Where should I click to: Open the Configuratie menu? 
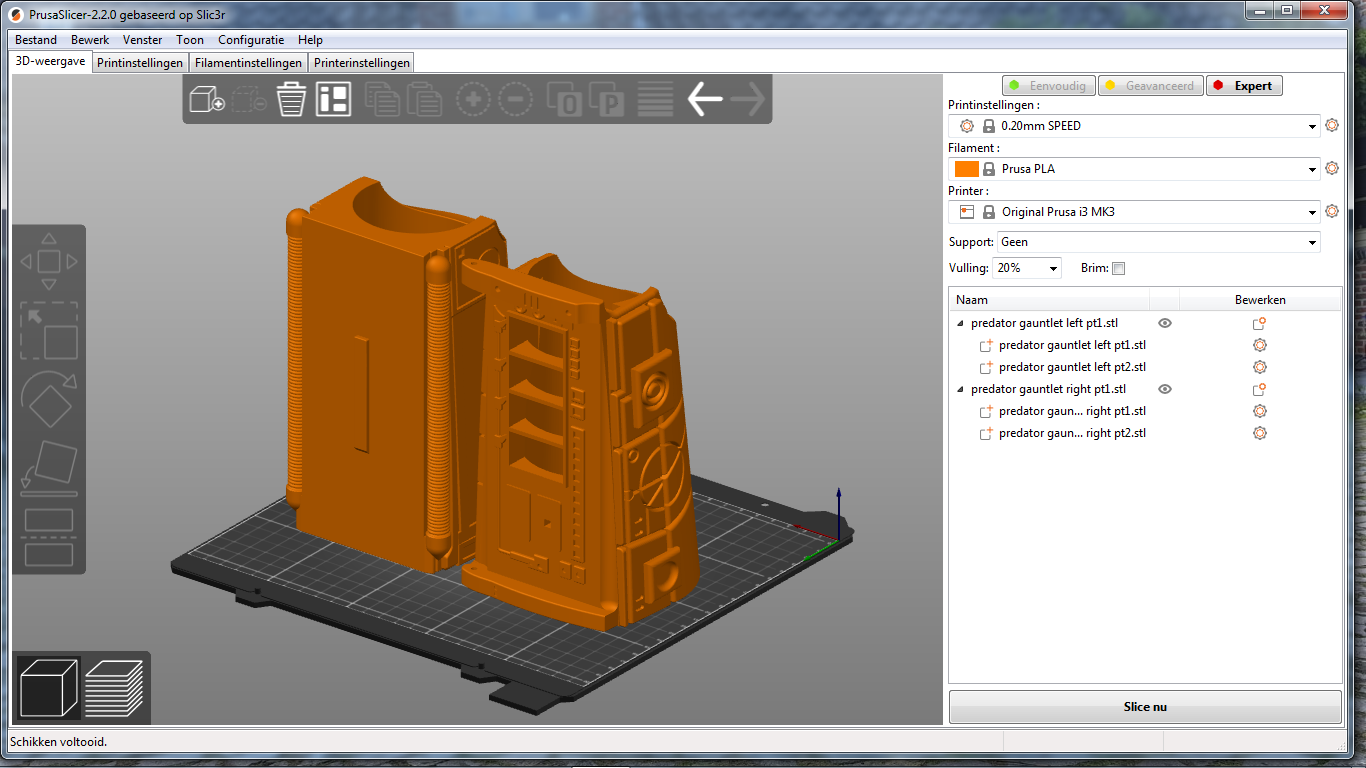pyautogui.click(x=251, y=40)
